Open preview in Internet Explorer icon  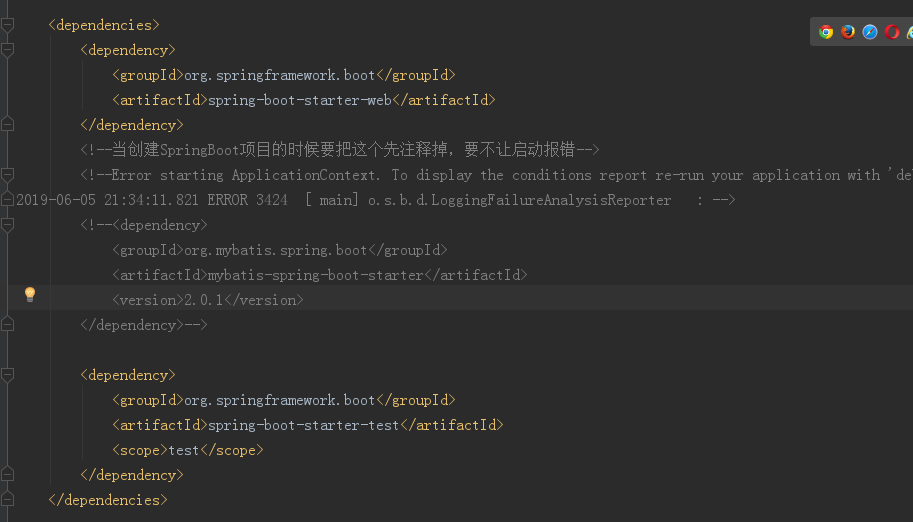pos(910,32)
